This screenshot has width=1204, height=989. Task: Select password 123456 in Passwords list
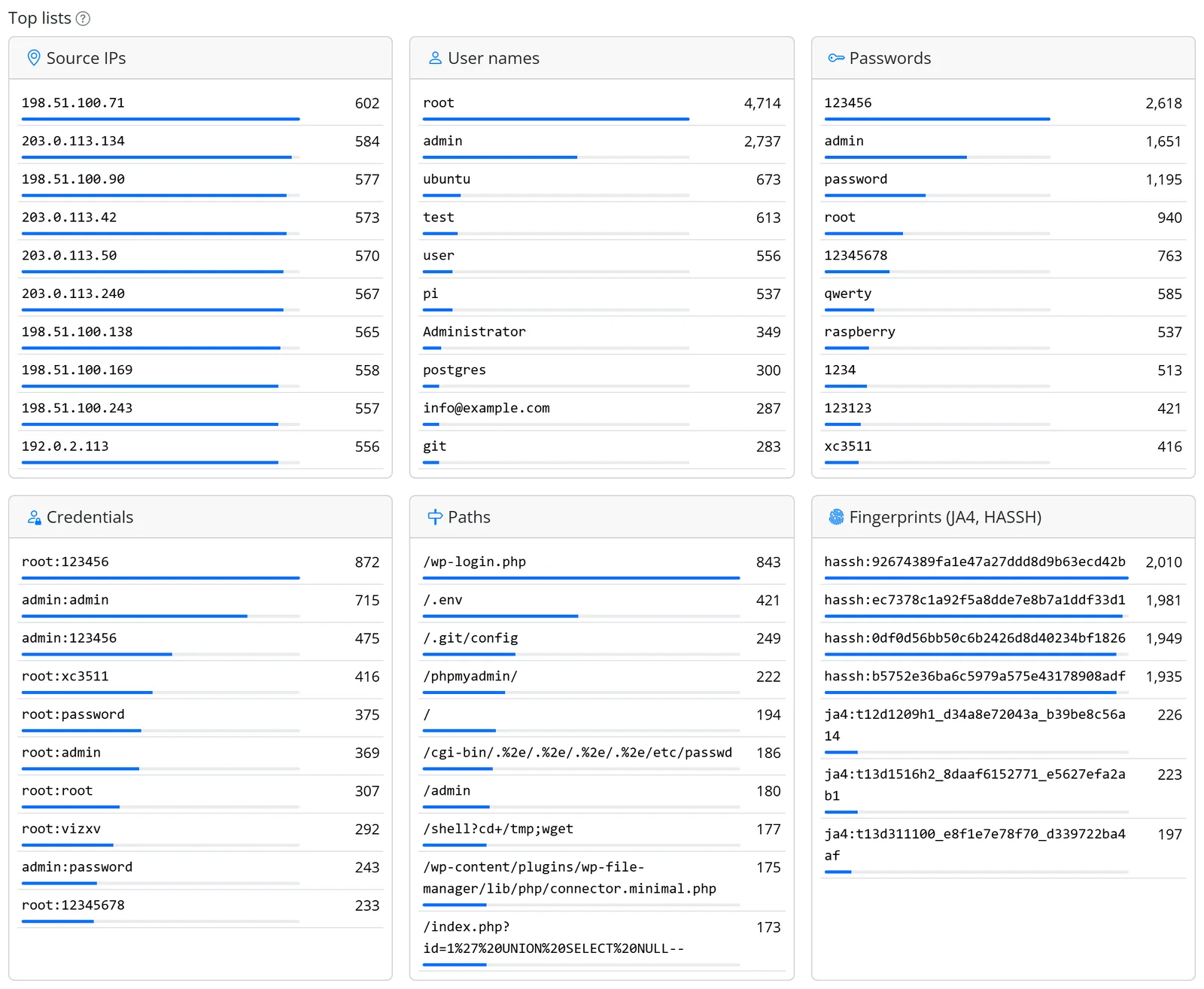click(x=848, y=103)
